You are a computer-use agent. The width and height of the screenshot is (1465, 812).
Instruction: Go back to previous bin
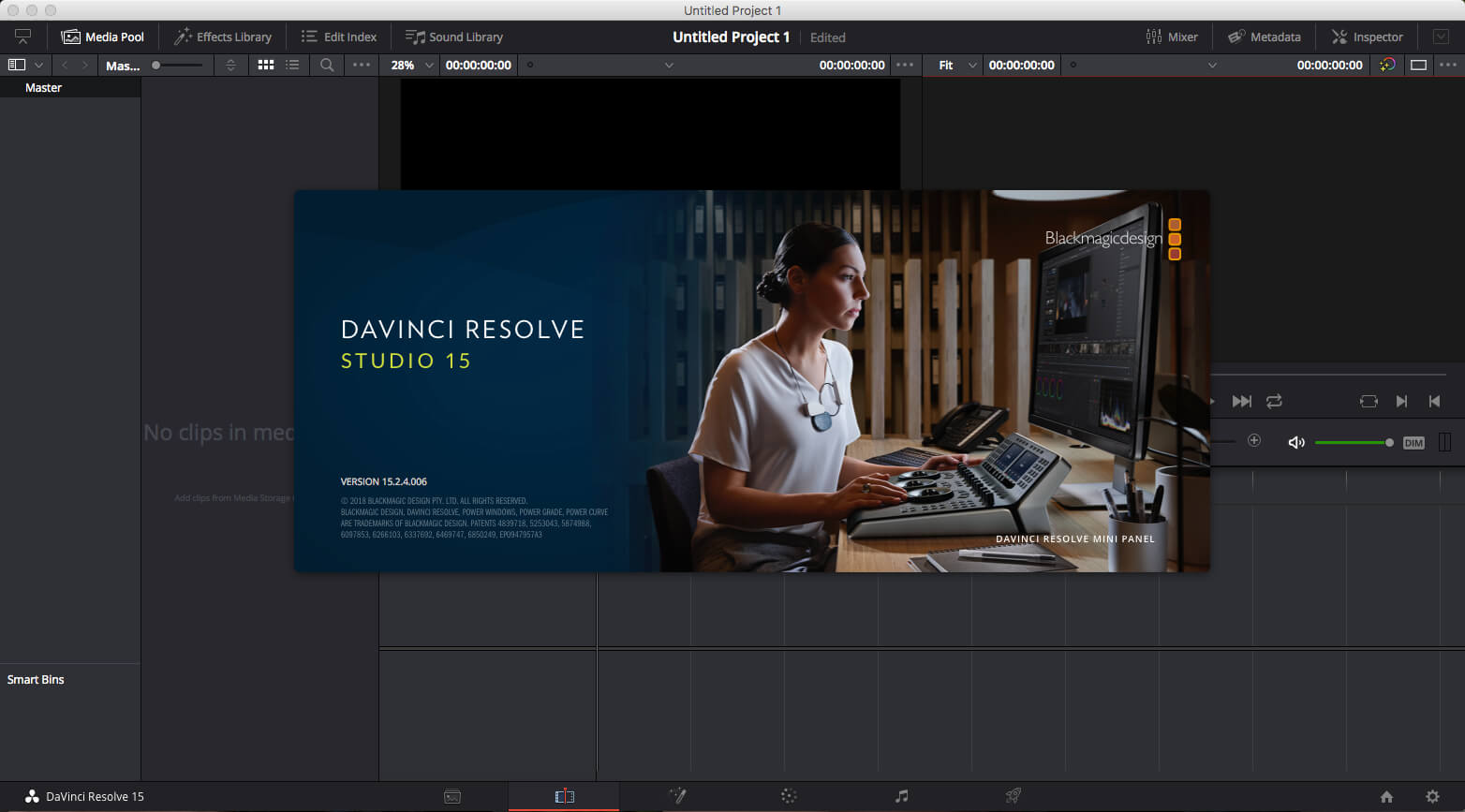pos(65,66)
